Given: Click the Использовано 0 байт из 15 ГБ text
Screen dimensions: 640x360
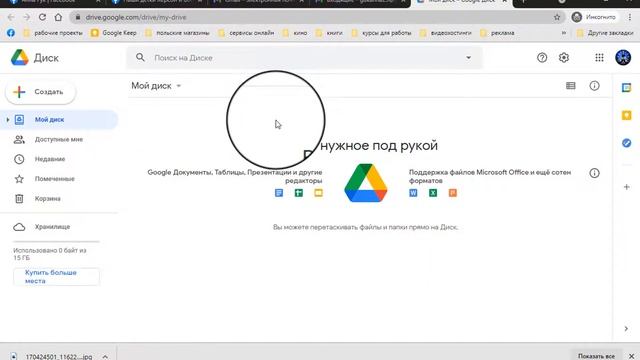Looking at the screenshot, I should coord(50,254).
